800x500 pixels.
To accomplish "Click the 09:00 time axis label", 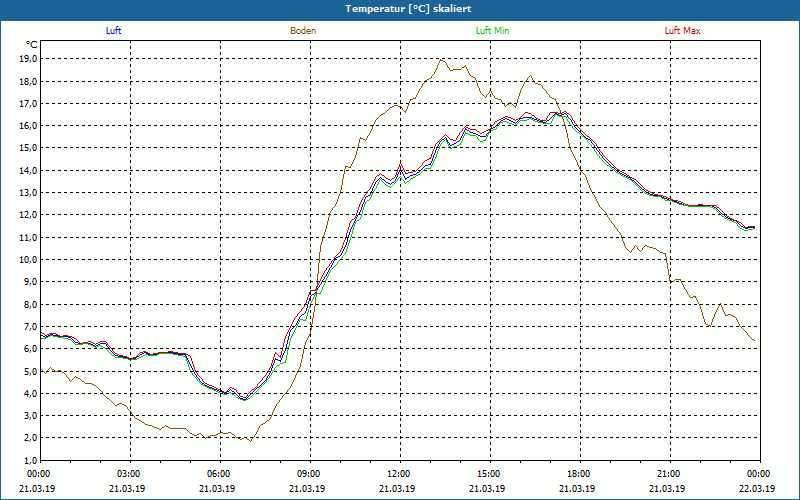I will (x=310, y=474).
